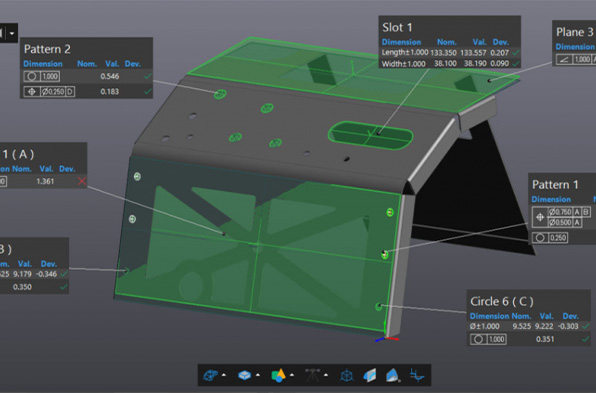The height and width of the screenshot is (393, 596).
Task: Click the shaded surface with gear icon
Action: [x=393, y=376]
